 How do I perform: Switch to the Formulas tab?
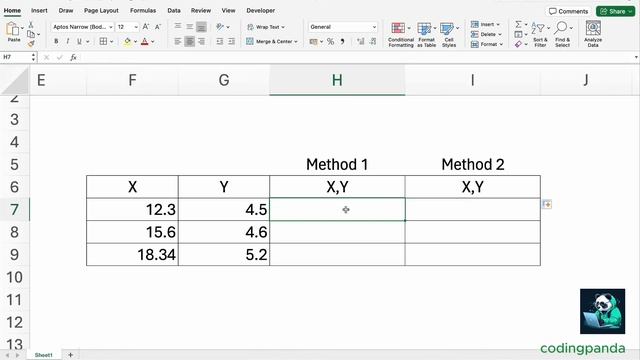point(143,11)
